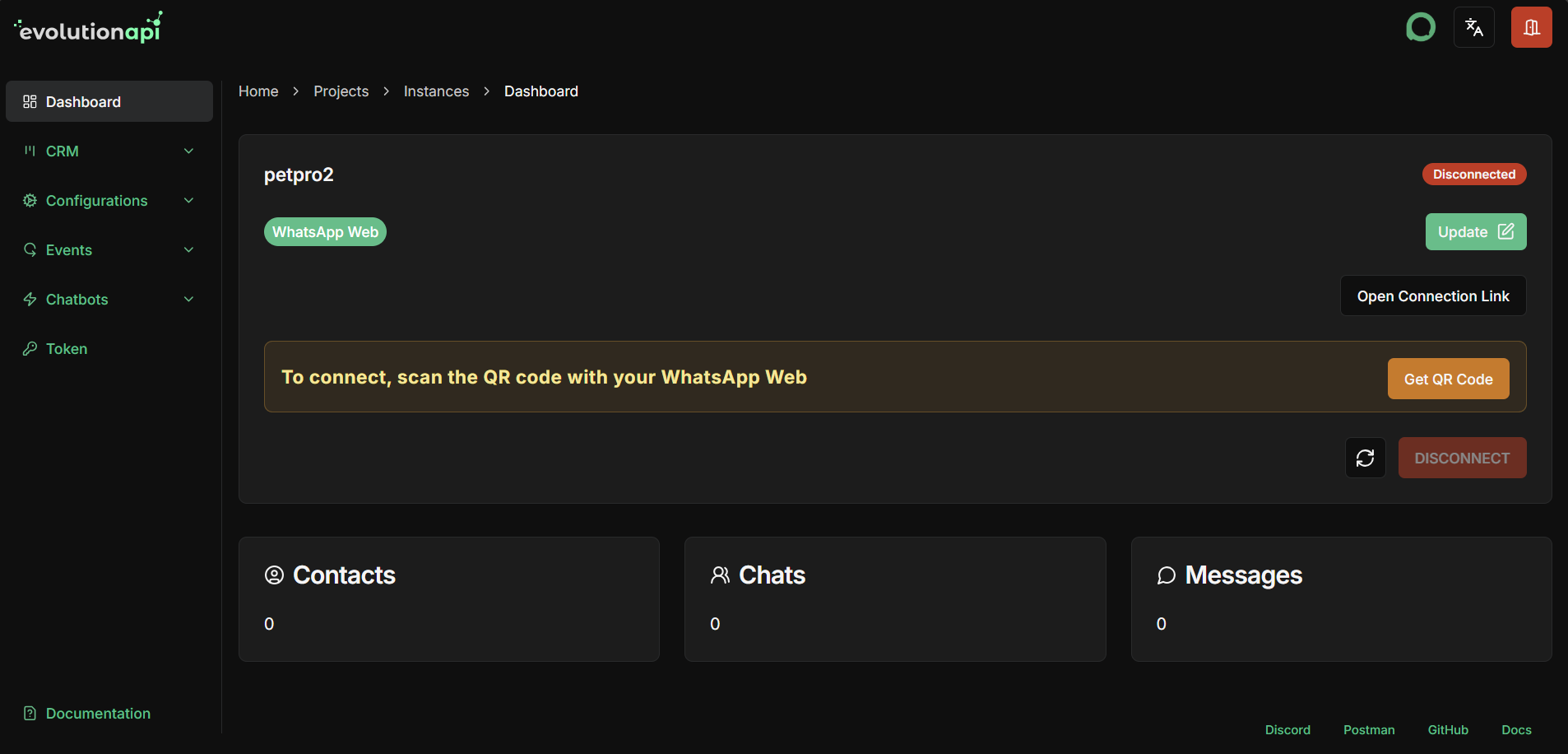Expand the Configurations dropdown

188,200
